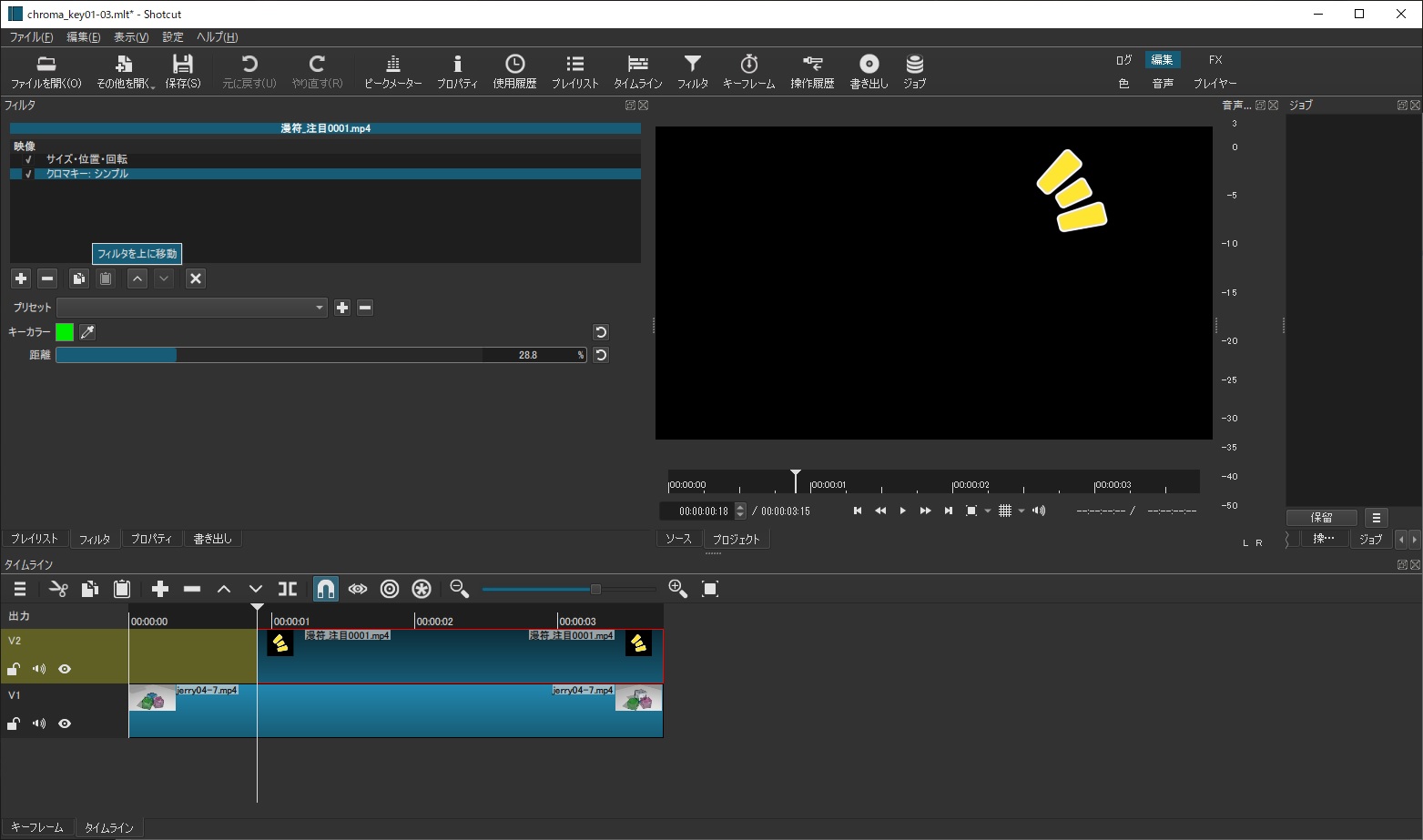Click the ファイルを開く (Open File) toolbar icon
This screenshot has height=840, width=1423.
point(46,72)
